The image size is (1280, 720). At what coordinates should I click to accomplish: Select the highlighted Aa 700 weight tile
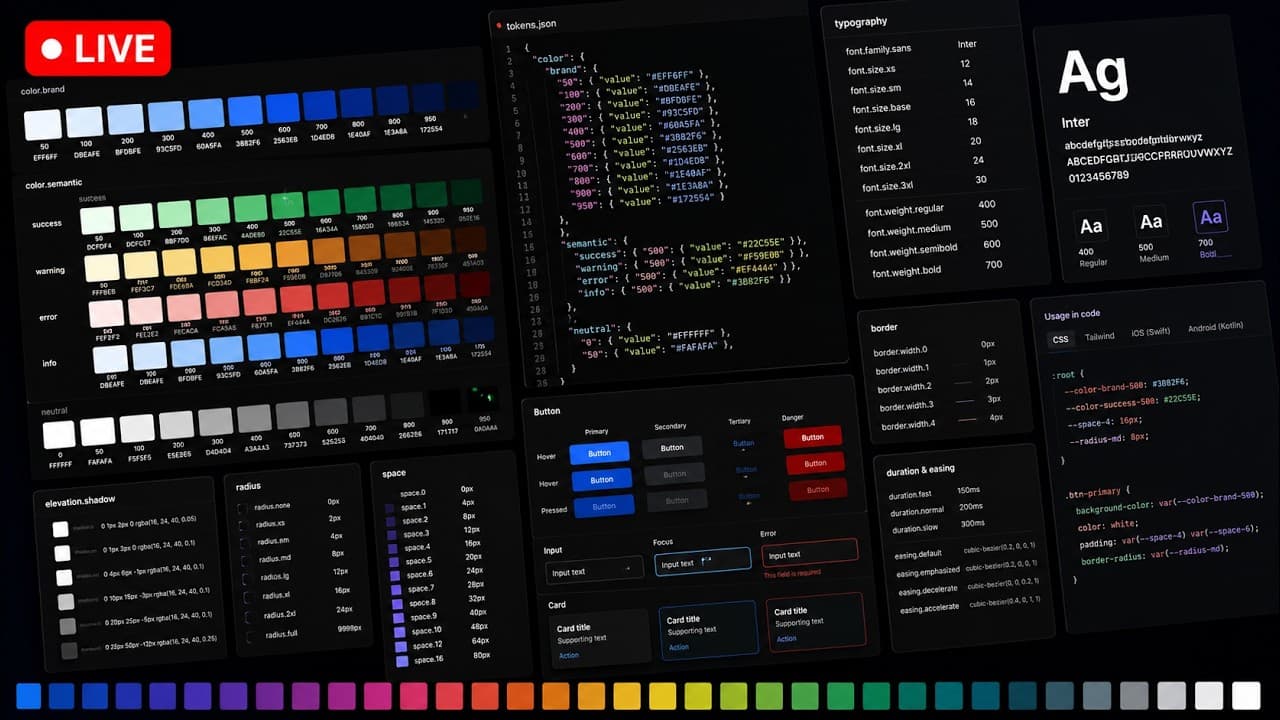(x=1210, y=217)
